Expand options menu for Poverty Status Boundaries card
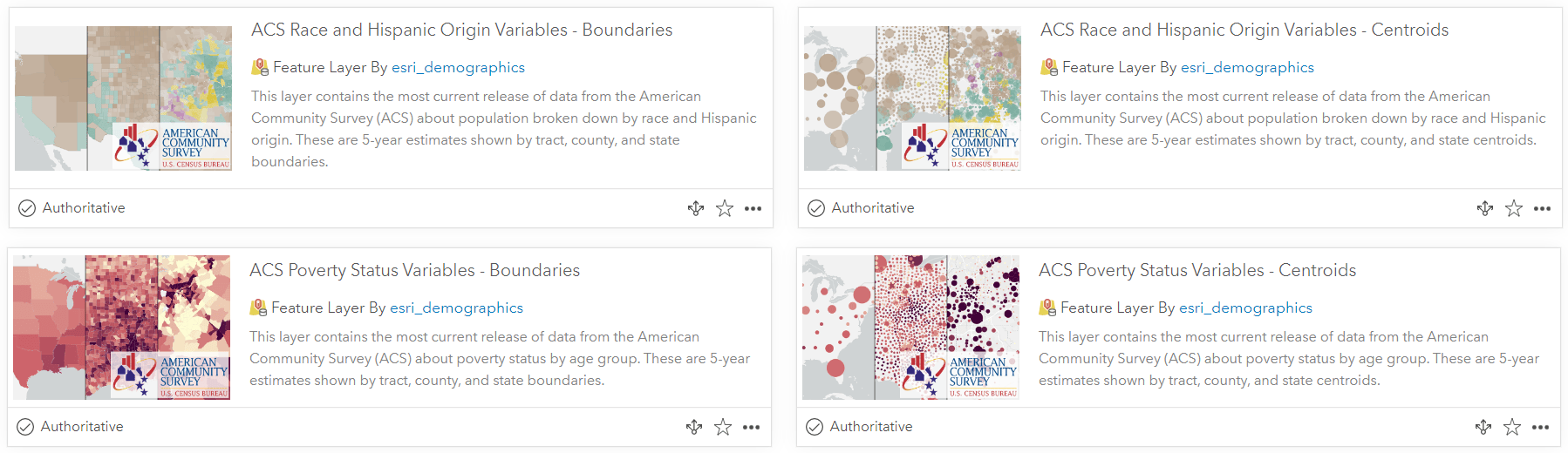This screenshot has height=453, width=1568. coord(752,427)
